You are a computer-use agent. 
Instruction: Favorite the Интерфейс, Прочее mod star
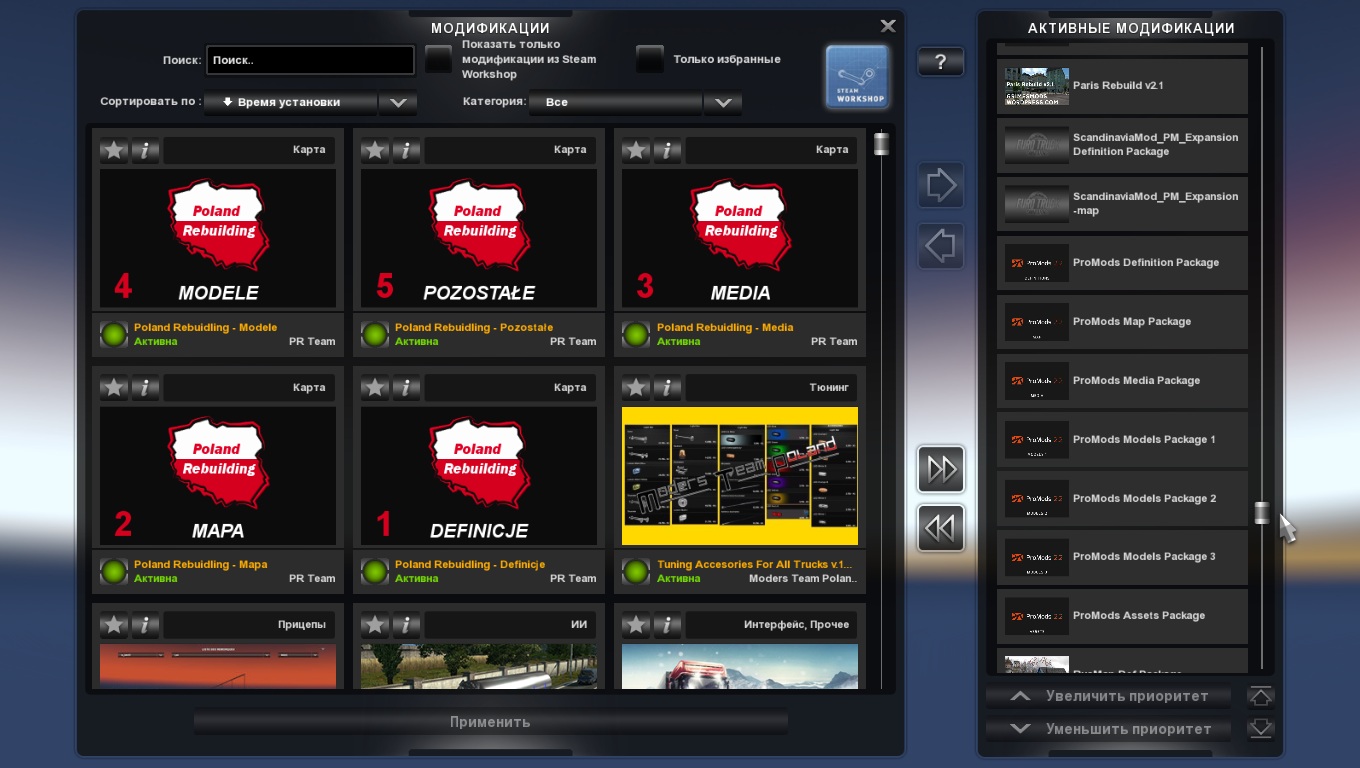click(x=636, y=625)
